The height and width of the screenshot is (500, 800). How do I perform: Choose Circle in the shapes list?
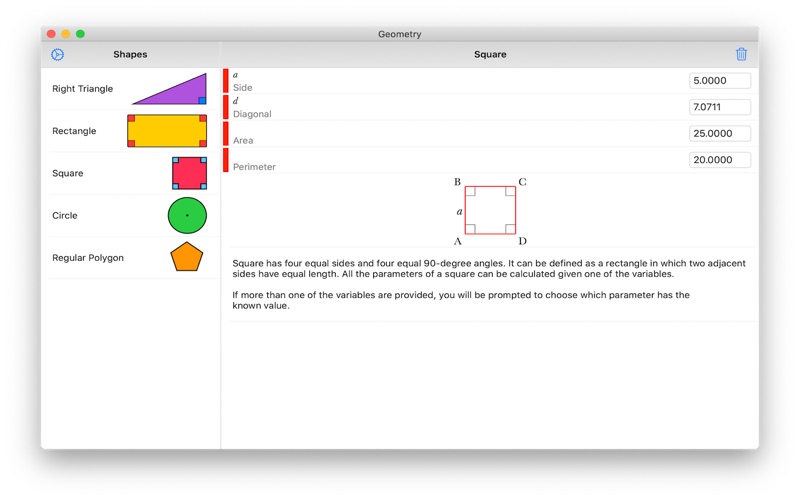click(x=65, y=215)
